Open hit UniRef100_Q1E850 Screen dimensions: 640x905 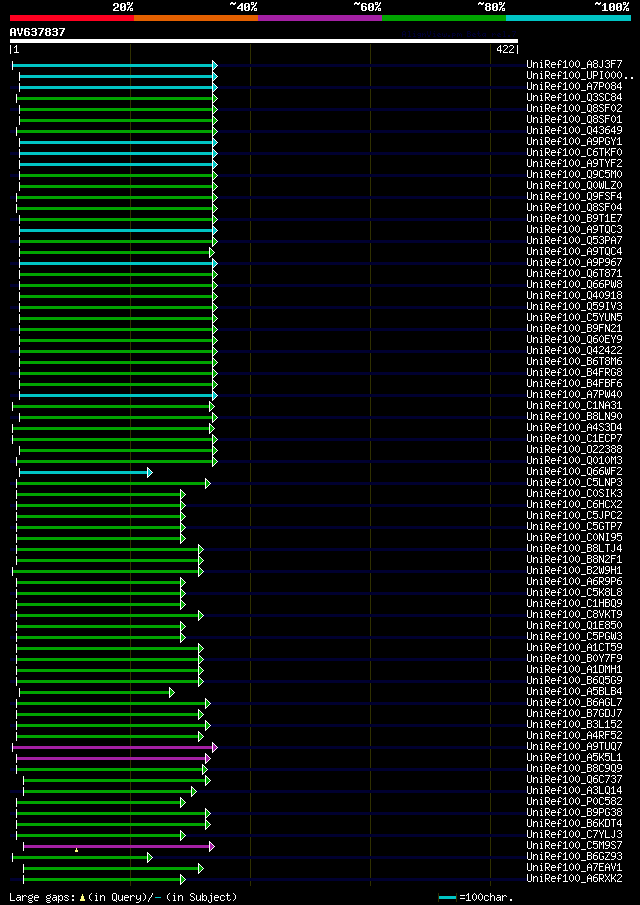pos(574,626)
